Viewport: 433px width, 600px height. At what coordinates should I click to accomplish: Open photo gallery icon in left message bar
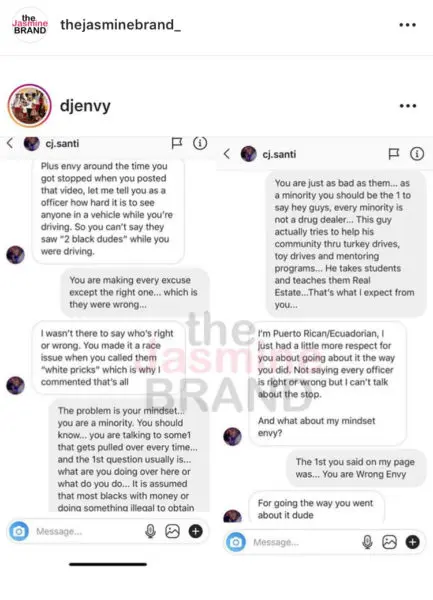point(173,531)
